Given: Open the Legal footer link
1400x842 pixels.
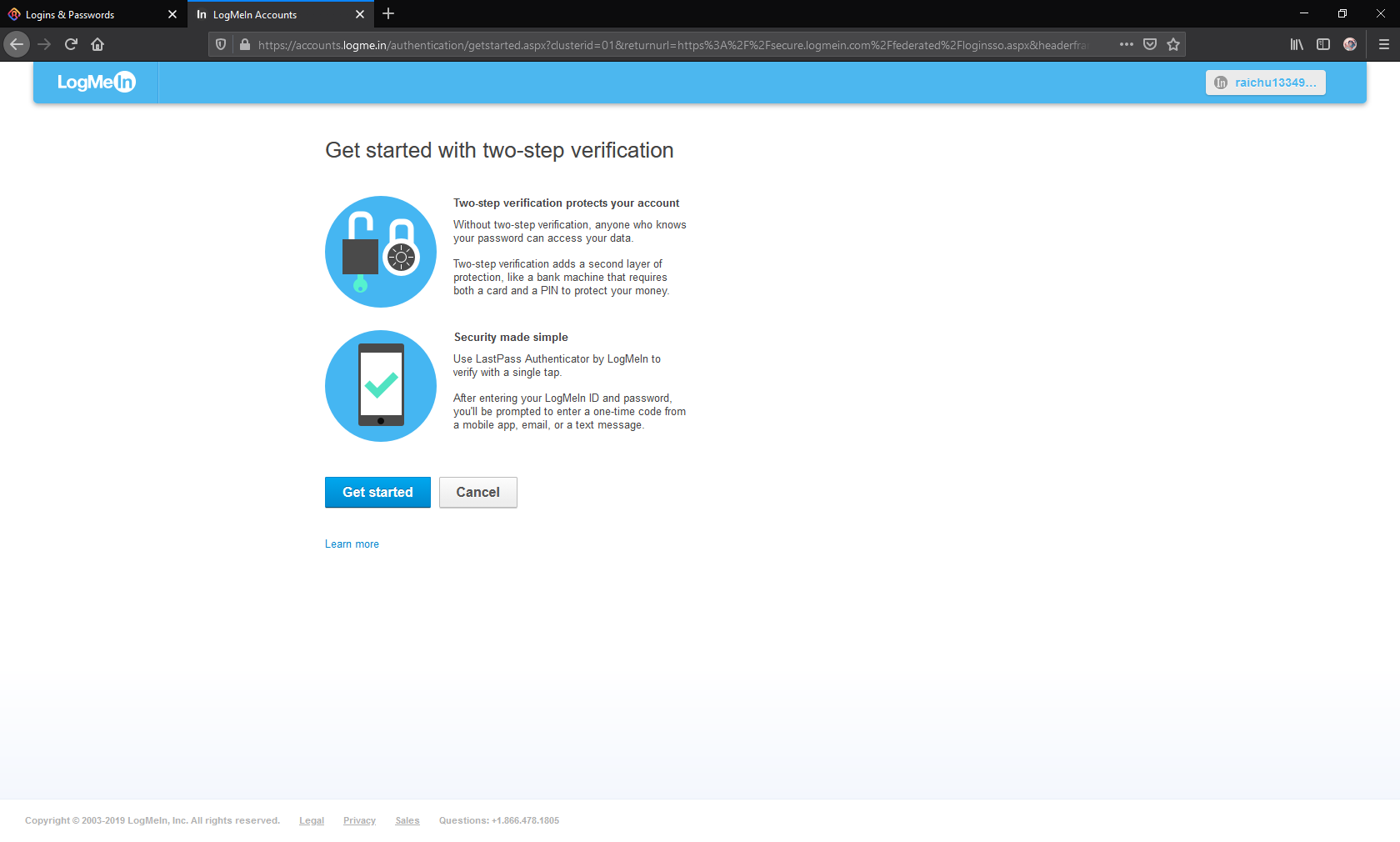Looking at the screenshot, I should tap(312, 820).
